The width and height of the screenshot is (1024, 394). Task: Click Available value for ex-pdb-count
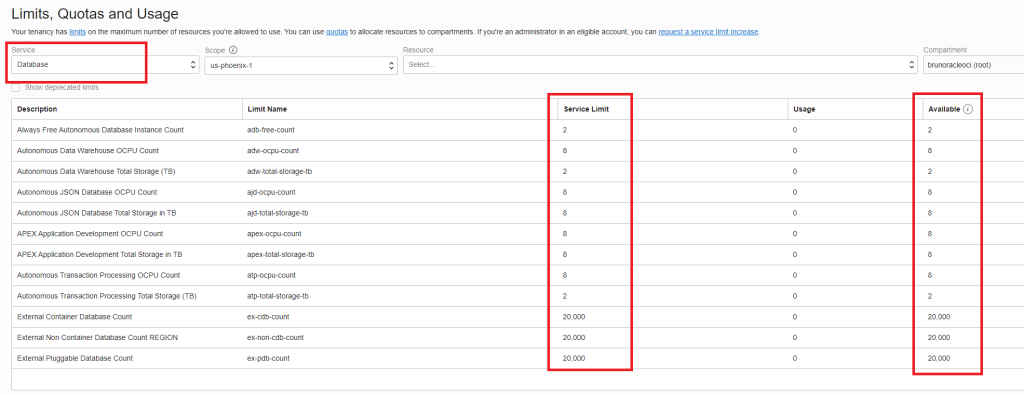tap(939, 358)
